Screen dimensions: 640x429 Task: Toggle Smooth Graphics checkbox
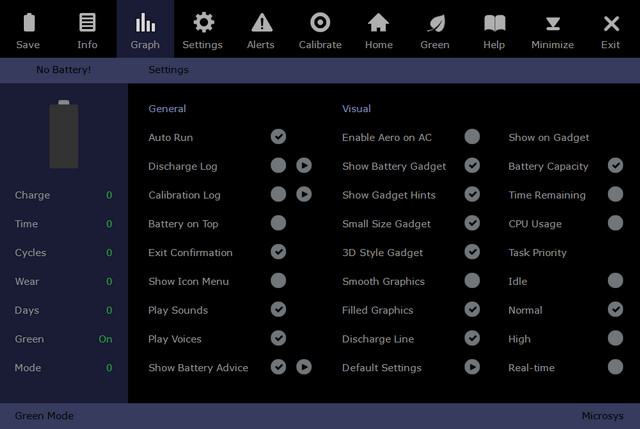coord(472,281)
